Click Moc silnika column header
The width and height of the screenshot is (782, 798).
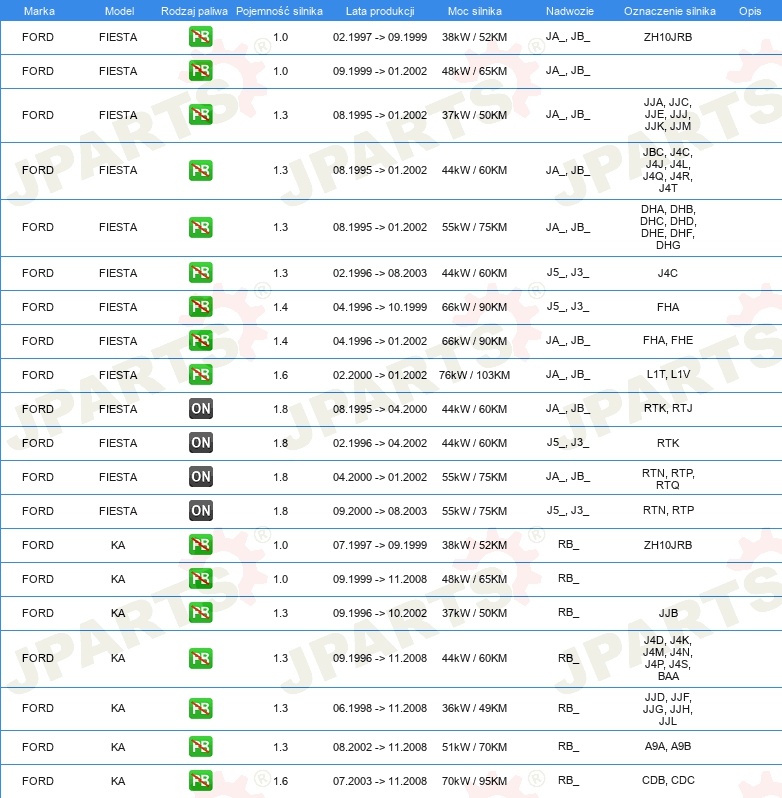click(x=475, y=11)
